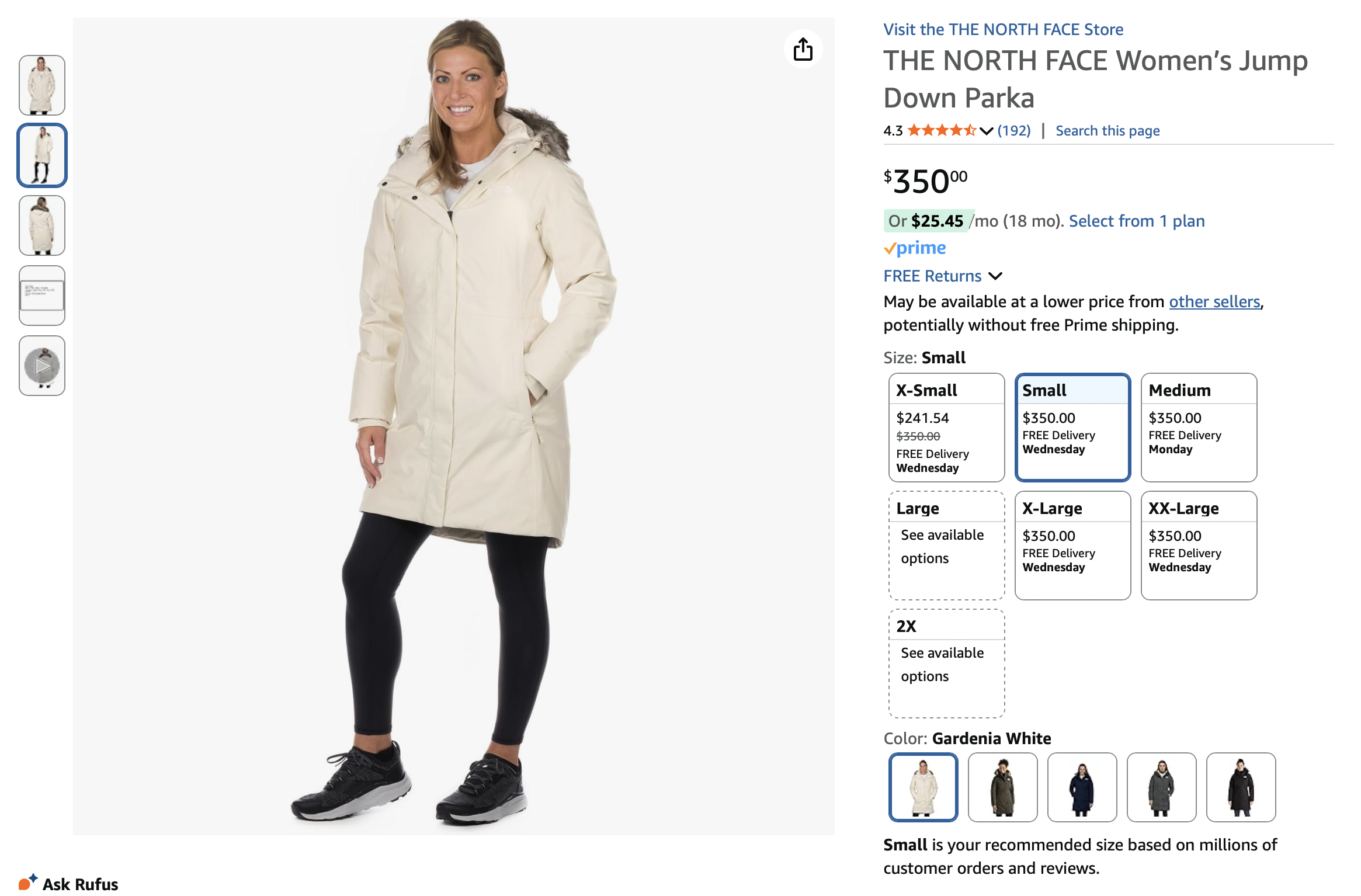Image resolution: width=1361 pixels, height=896 pixels.
Task: View the third hooded-parka thumbnail
Action: click(x=42, y=225)
